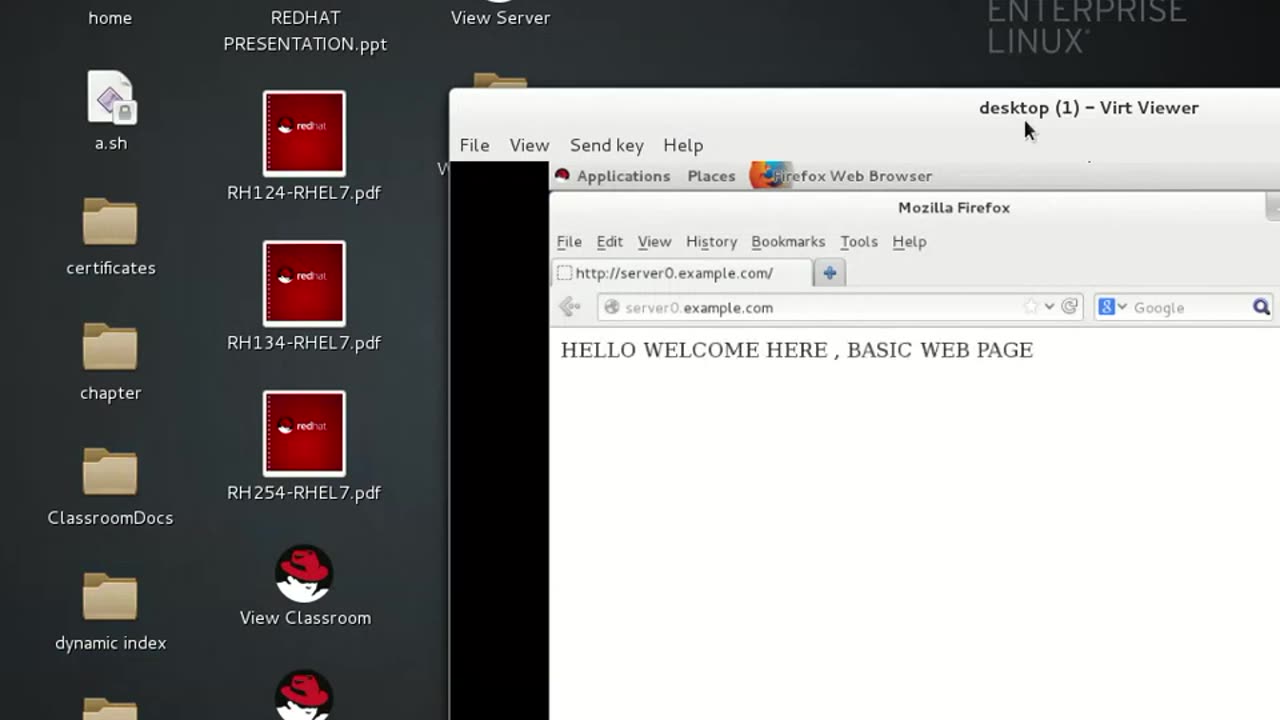Launch the View Classroom red hat icon
This screenshot has width=1280, height=720.
pos(304,573)
